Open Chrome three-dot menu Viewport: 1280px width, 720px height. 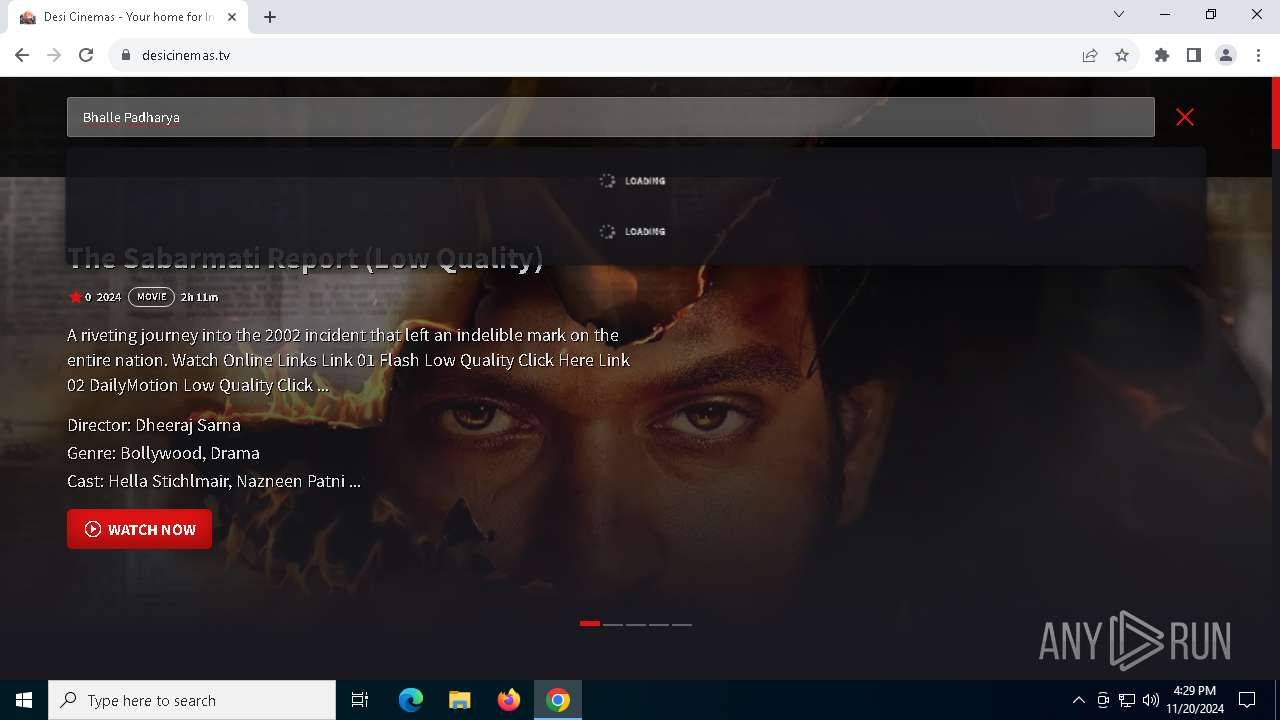(1258, 55)
